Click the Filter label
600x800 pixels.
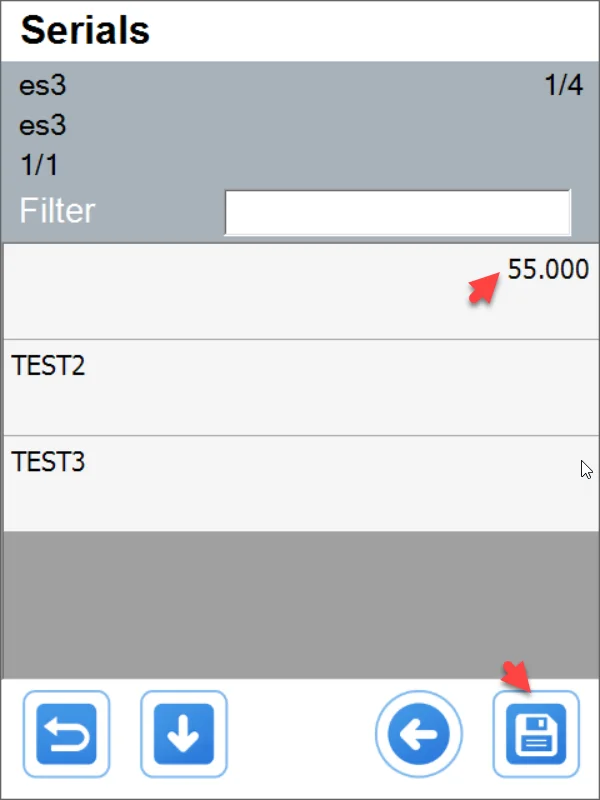[58, 212]
